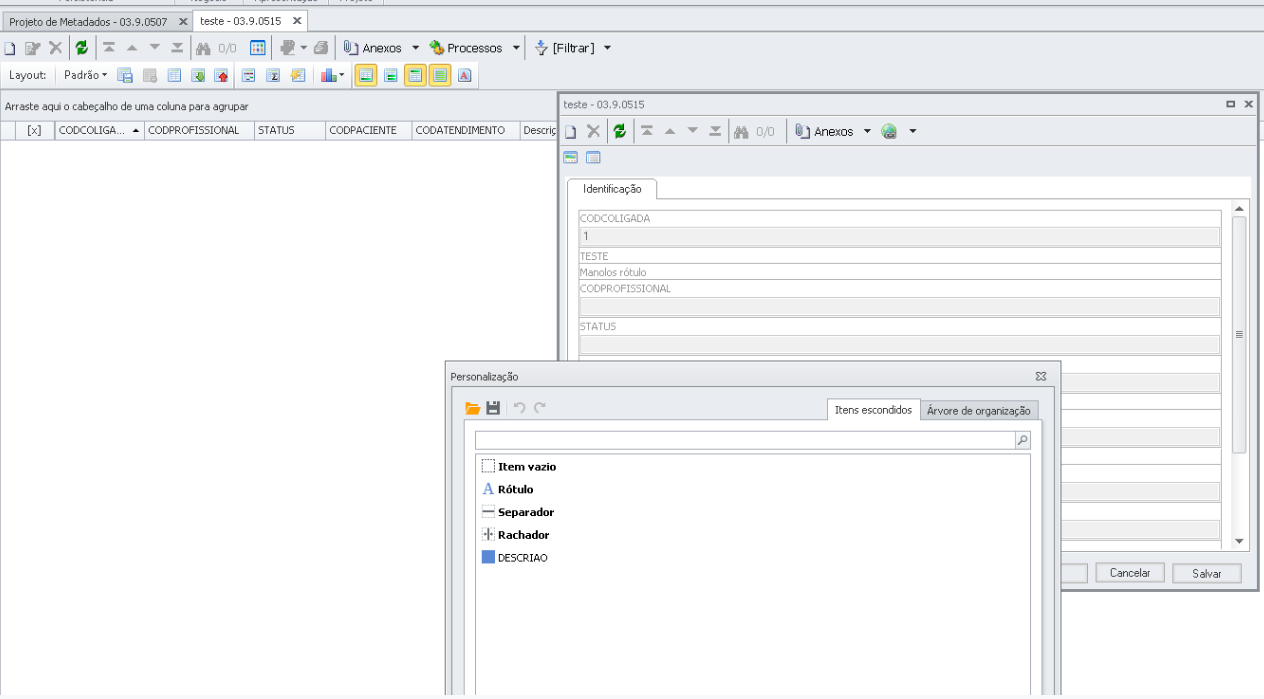Viewport: 1264px width, 699px height.
Task: Toggle the first highlighted grid view button
Action: point(365,75)
